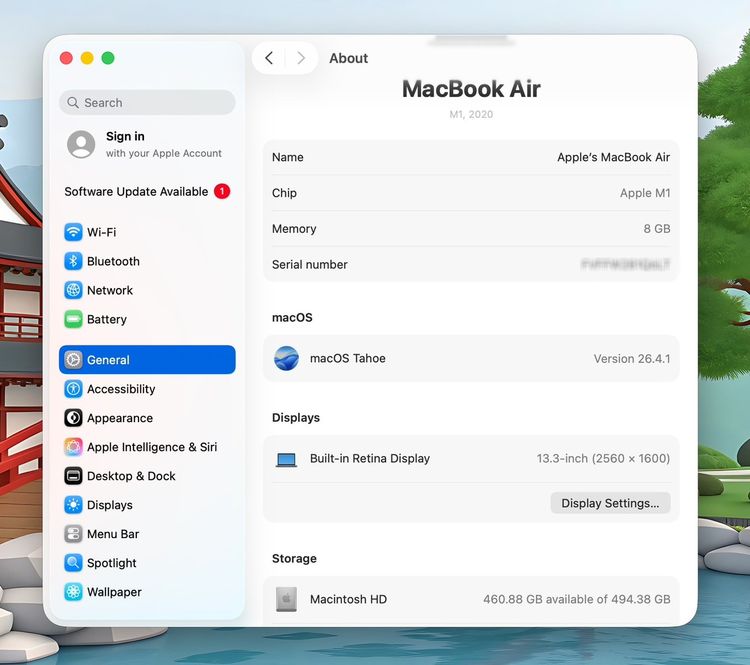This screenshot has width=750, height=665.
Task: Click the Network globe icon
Action: [x=73, y=290]
